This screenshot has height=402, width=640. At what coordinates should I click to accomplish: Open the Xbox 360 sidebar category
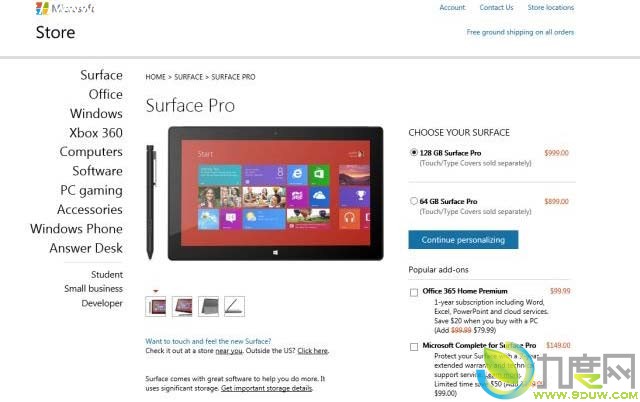(96, 133)
